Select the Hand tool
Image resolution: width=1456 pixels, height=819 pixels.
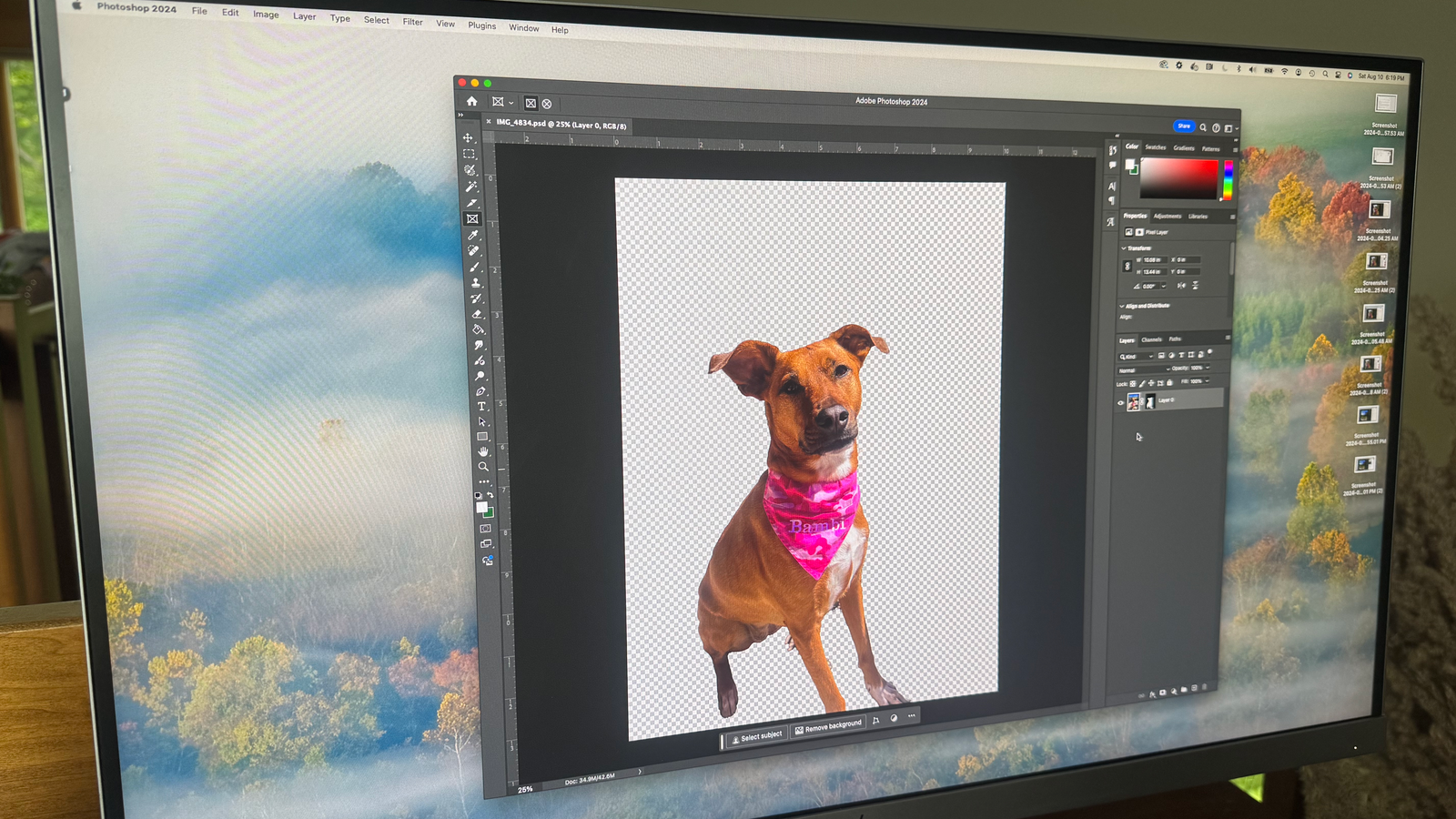[483, 451]
